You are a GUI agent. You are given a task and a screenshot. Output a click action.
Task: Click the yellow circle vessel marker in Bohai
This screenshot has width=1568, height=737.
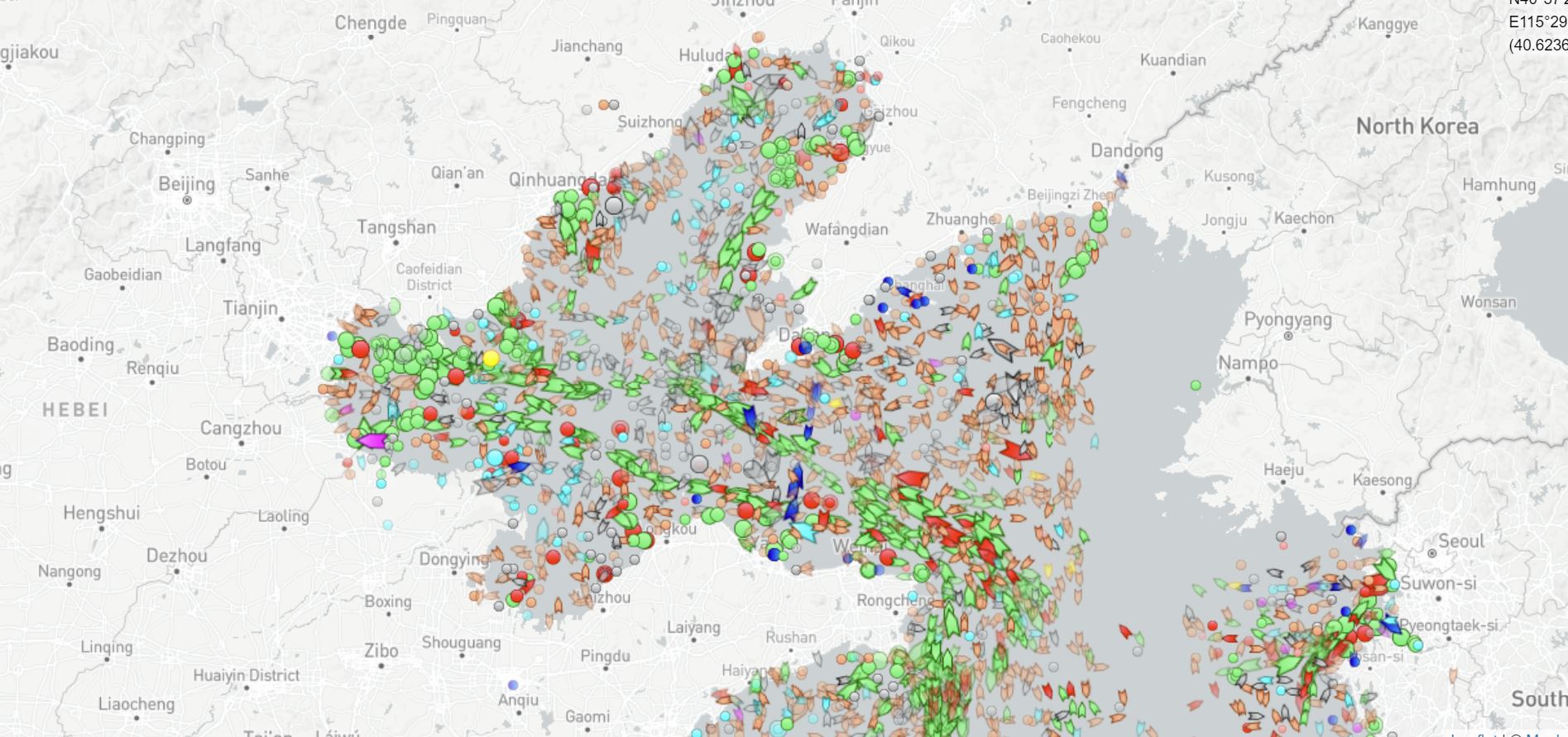tap(491, 358)
